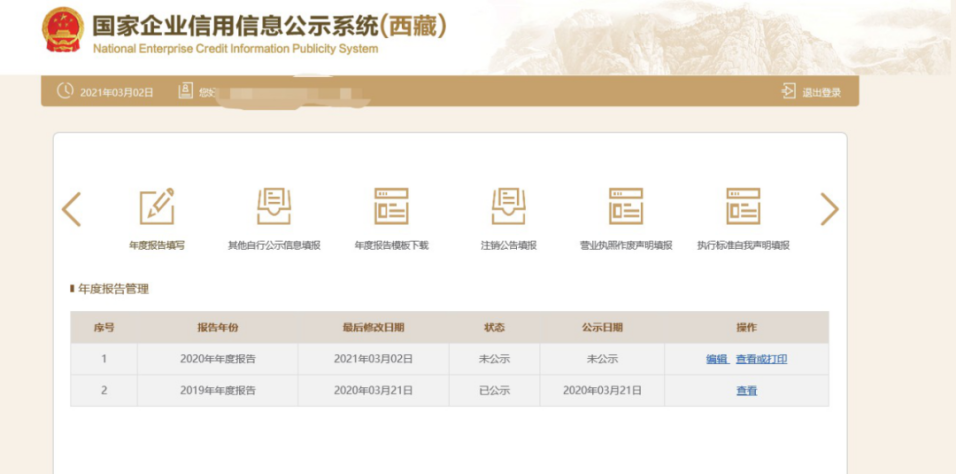
Task: Open 营业执照作废声明填报 icon
Action: 626,206
